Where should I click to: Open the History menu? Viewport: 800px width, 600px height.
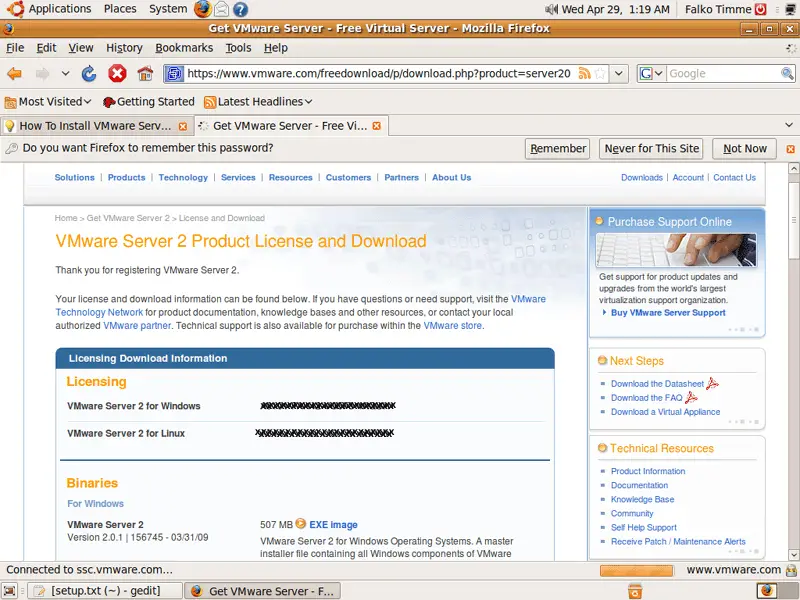(124, 48)
